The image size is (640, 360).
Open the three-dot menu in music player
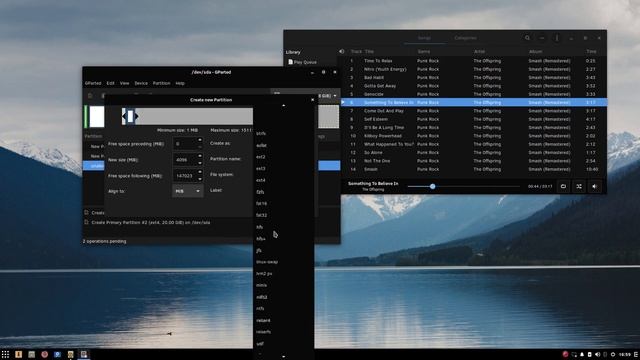tap(557, 38)
